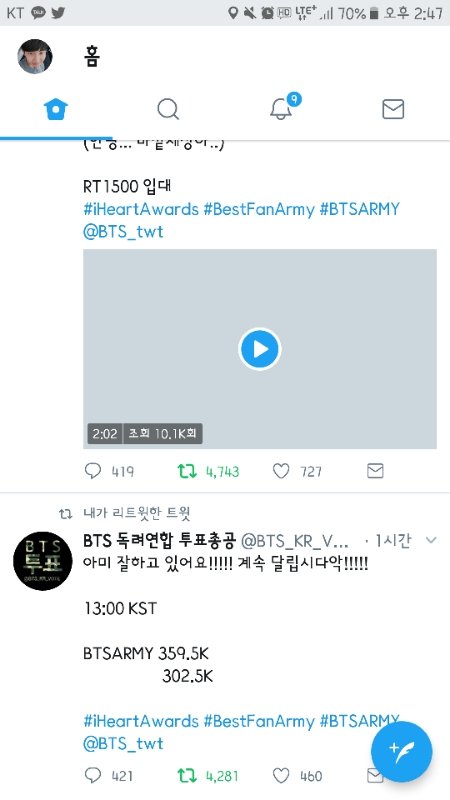Toggle retweet on tweet with 4,743

pyautogui.click(x=187, y=471)
